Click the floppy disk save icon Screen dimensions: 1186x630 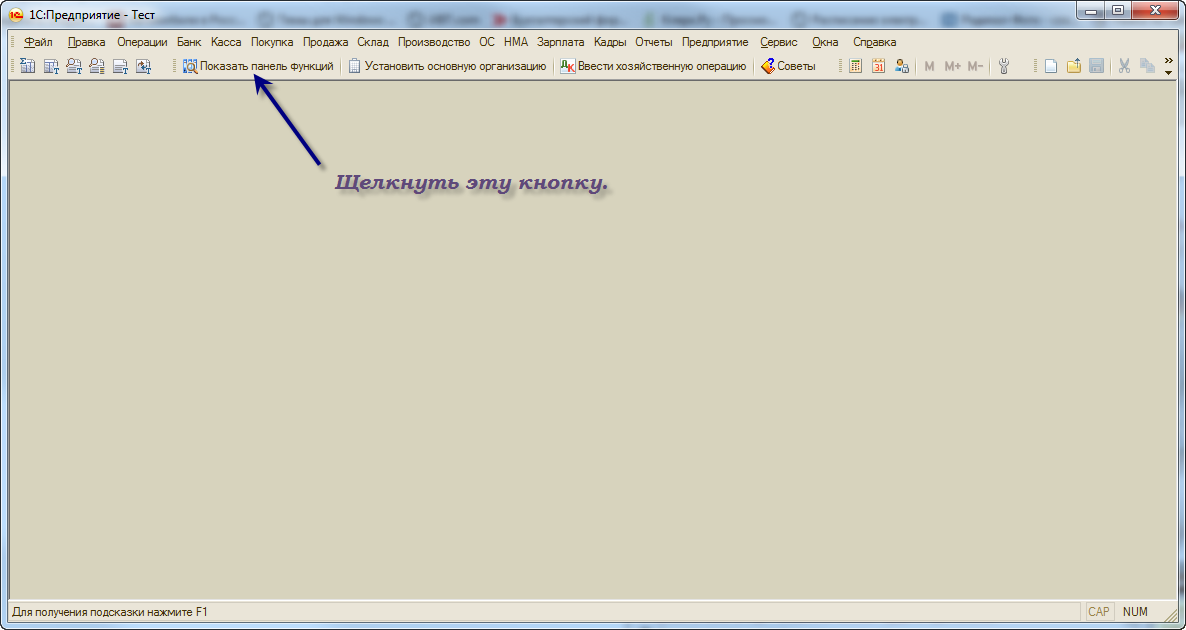[1097, 66]
